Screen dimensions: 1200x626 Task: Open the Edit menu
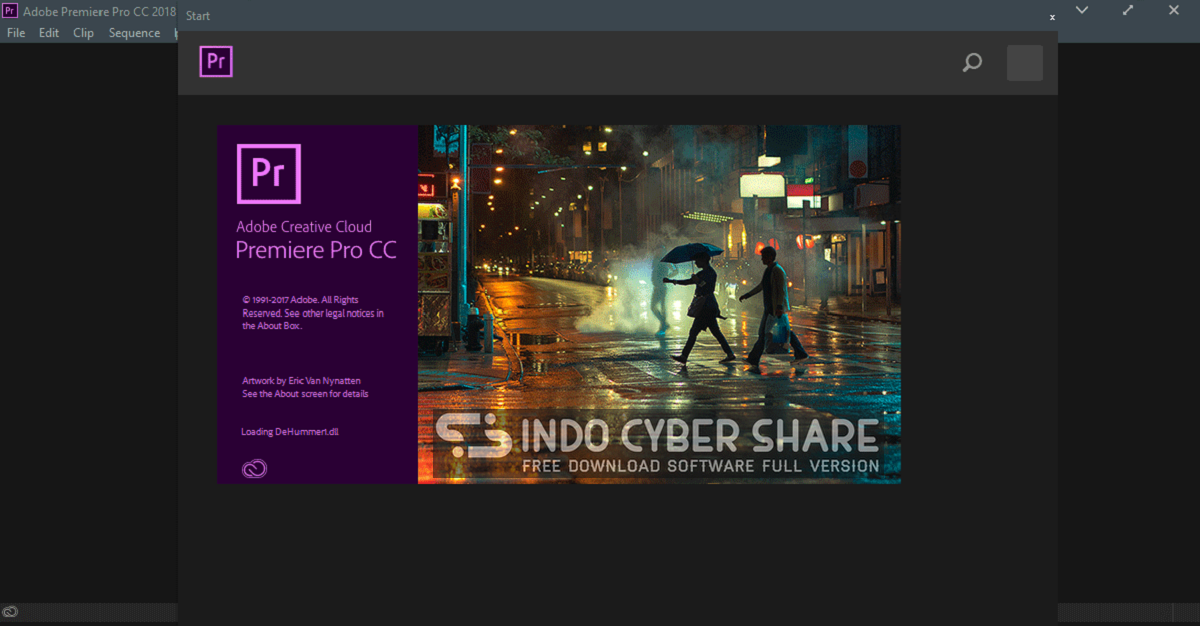[49, 33]
